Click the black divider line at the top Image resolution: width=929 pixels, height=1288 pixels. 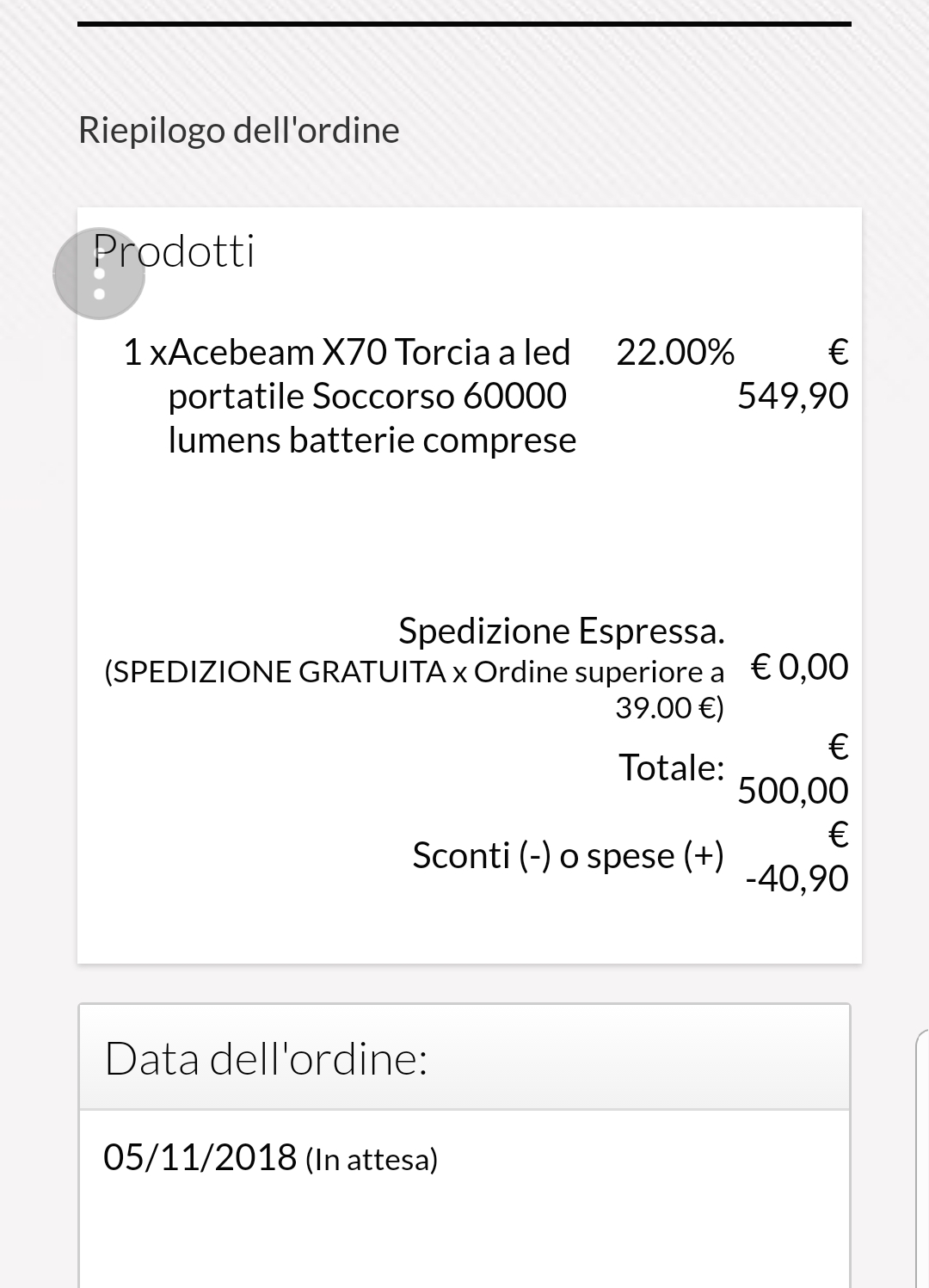click(464, 24)
